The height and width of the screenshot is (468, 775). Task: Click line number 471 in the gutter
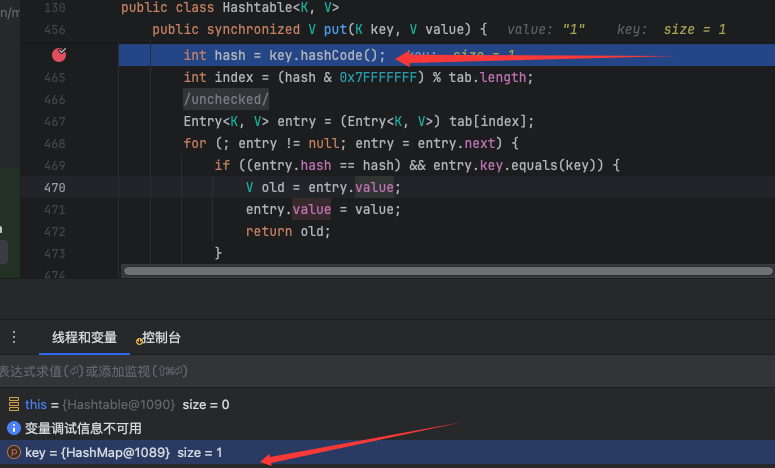click(55, 210)
